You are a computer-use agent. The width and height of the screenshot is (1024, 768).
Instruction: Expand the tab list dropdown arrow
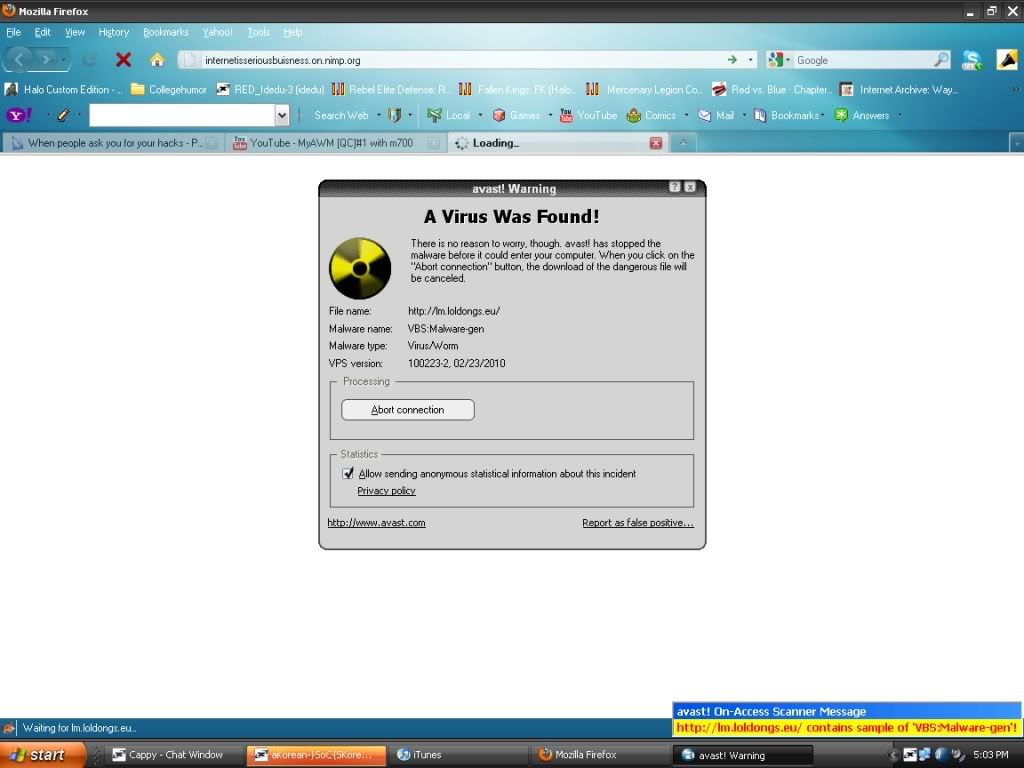pyautogui.click(x=1016, y=144)
